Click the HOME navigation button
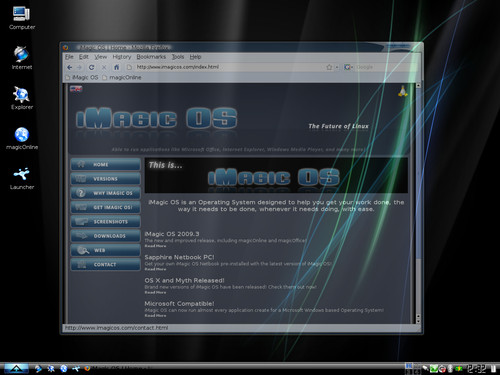This screenshot has height=375, width=500. (105, 164)
